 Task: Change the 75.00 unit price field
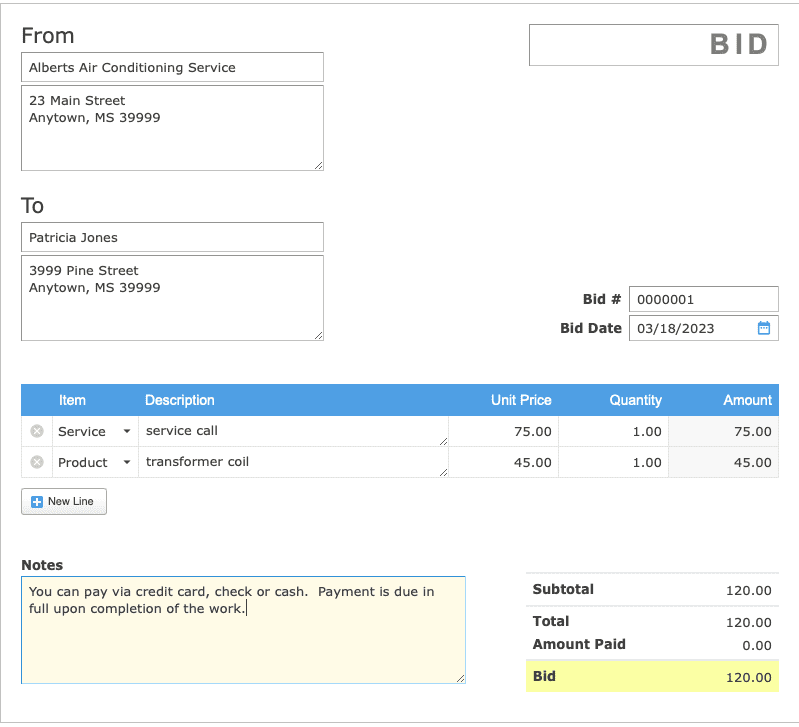point(504,432)
